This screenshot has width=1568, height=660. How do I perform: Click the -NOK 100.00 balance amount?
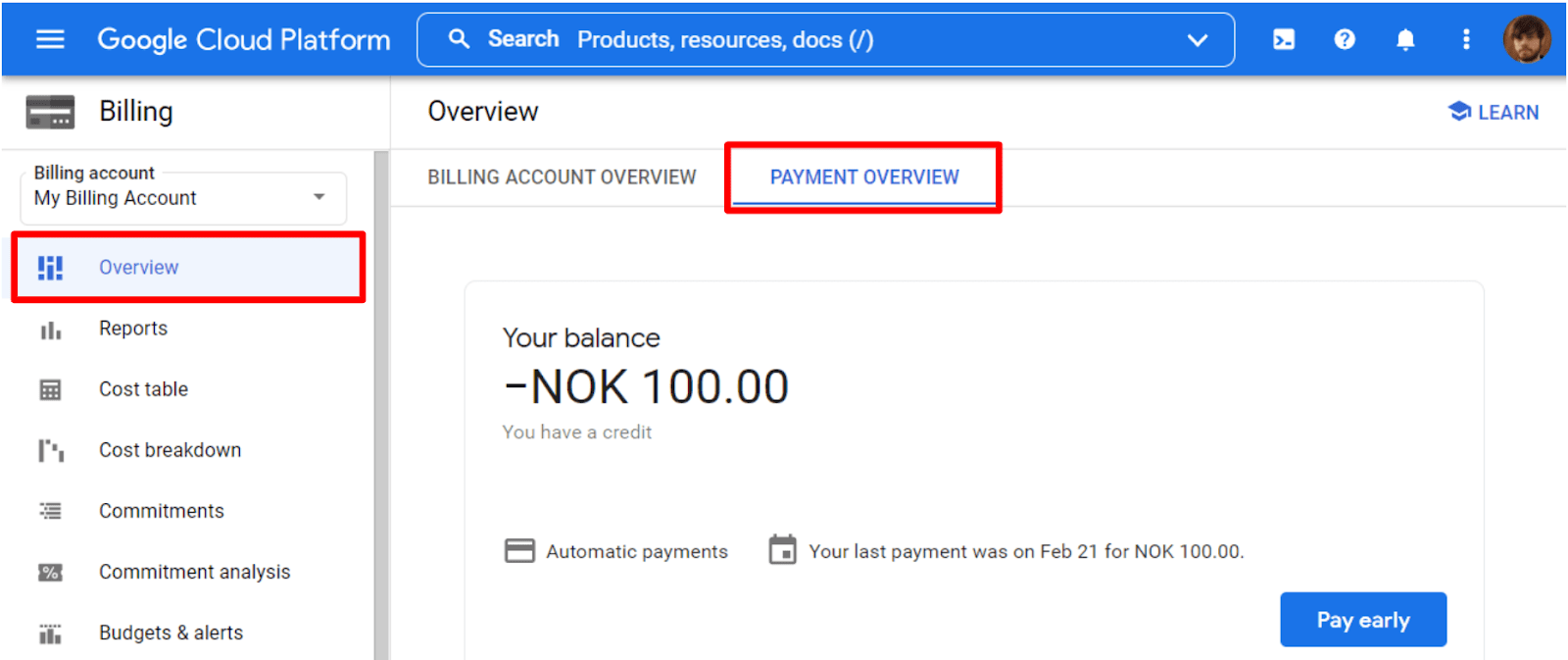[647, 386]
